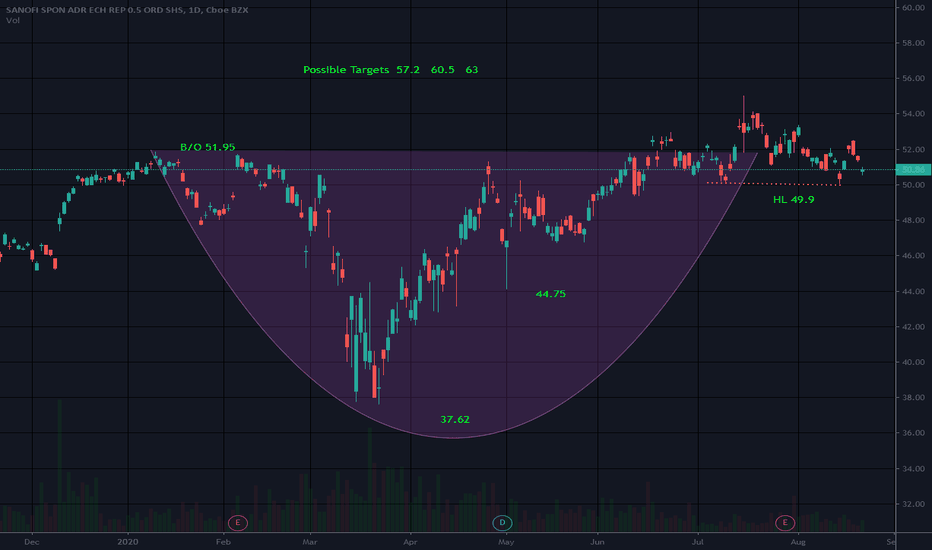This screenshot has height=550, width=932.
Task: Click the earnings E marker near August
Action: pos(785,523)
